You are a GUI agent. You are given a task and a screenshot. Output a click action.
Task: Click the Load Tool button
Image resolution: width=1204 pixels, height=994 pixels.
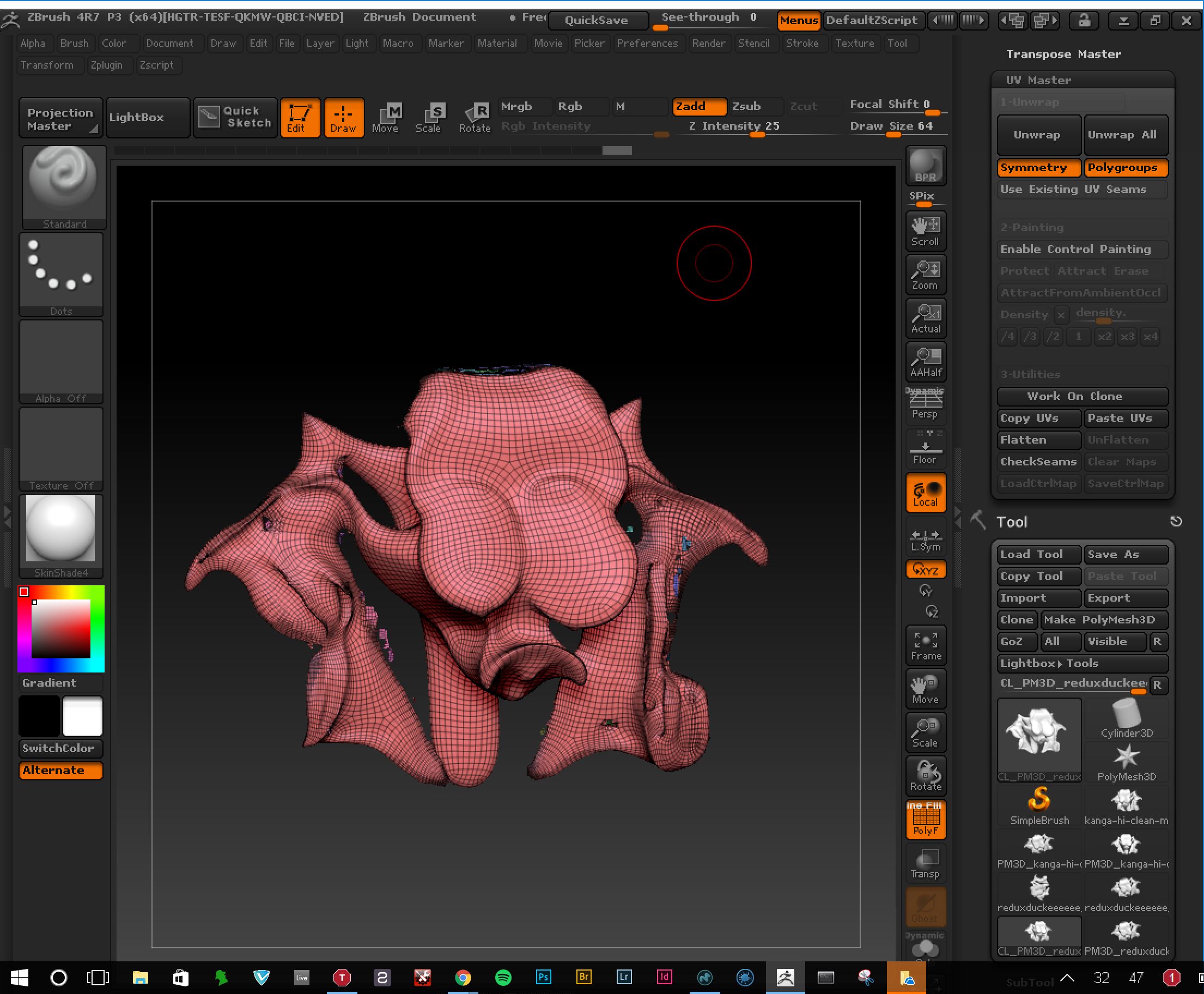point(1039,554)
